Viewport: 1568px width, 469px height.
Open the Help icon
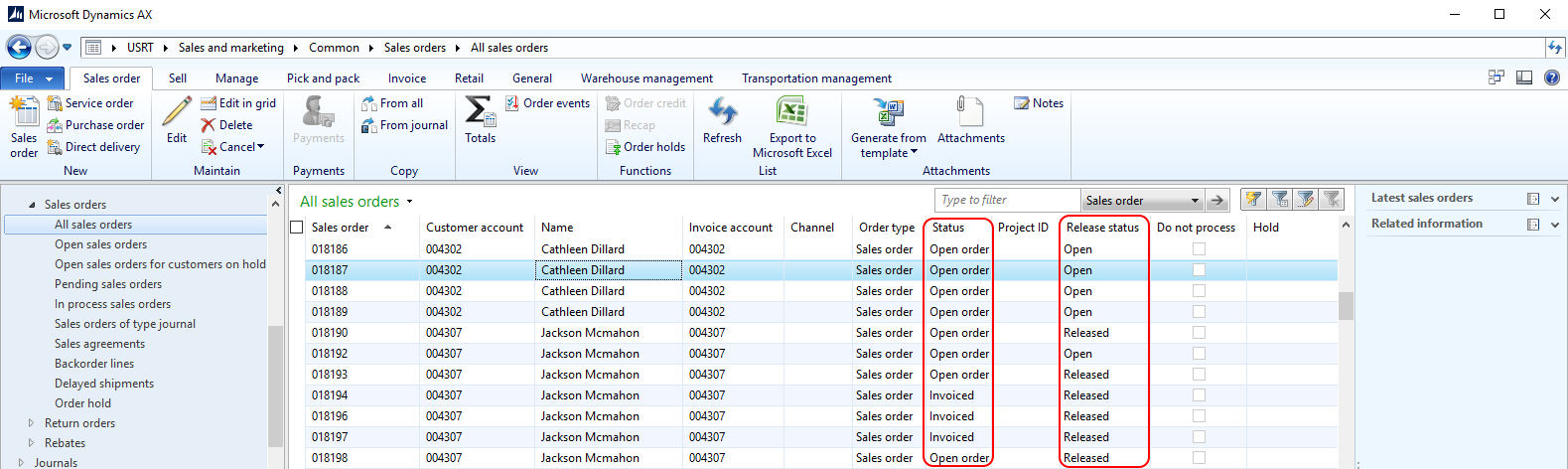point(1551,78)
